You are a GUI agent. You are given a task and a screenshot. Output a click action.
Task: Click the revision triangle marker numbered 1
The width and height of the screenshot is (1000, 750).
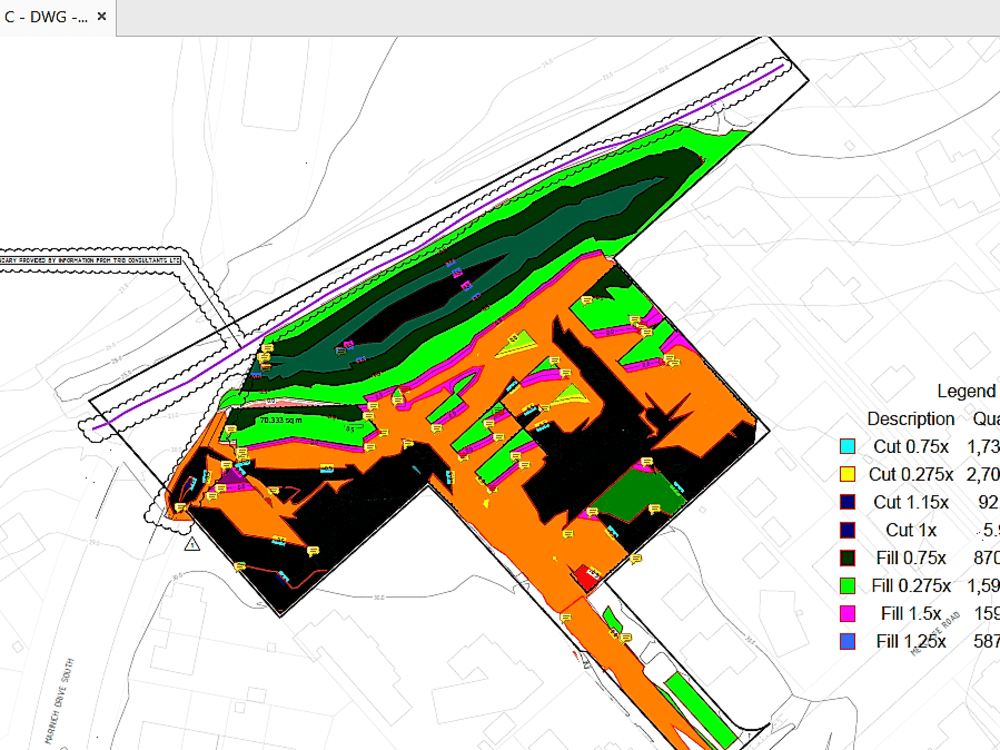(192, 544)
